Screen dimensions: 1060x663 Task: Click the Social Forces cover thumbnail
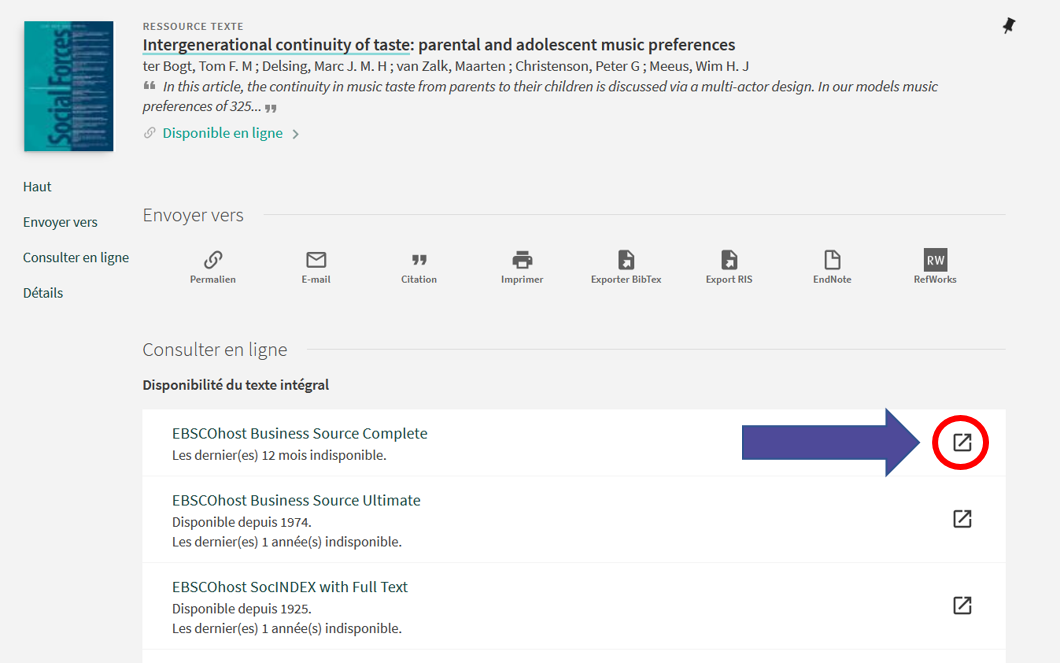click(x=68, y=87)
